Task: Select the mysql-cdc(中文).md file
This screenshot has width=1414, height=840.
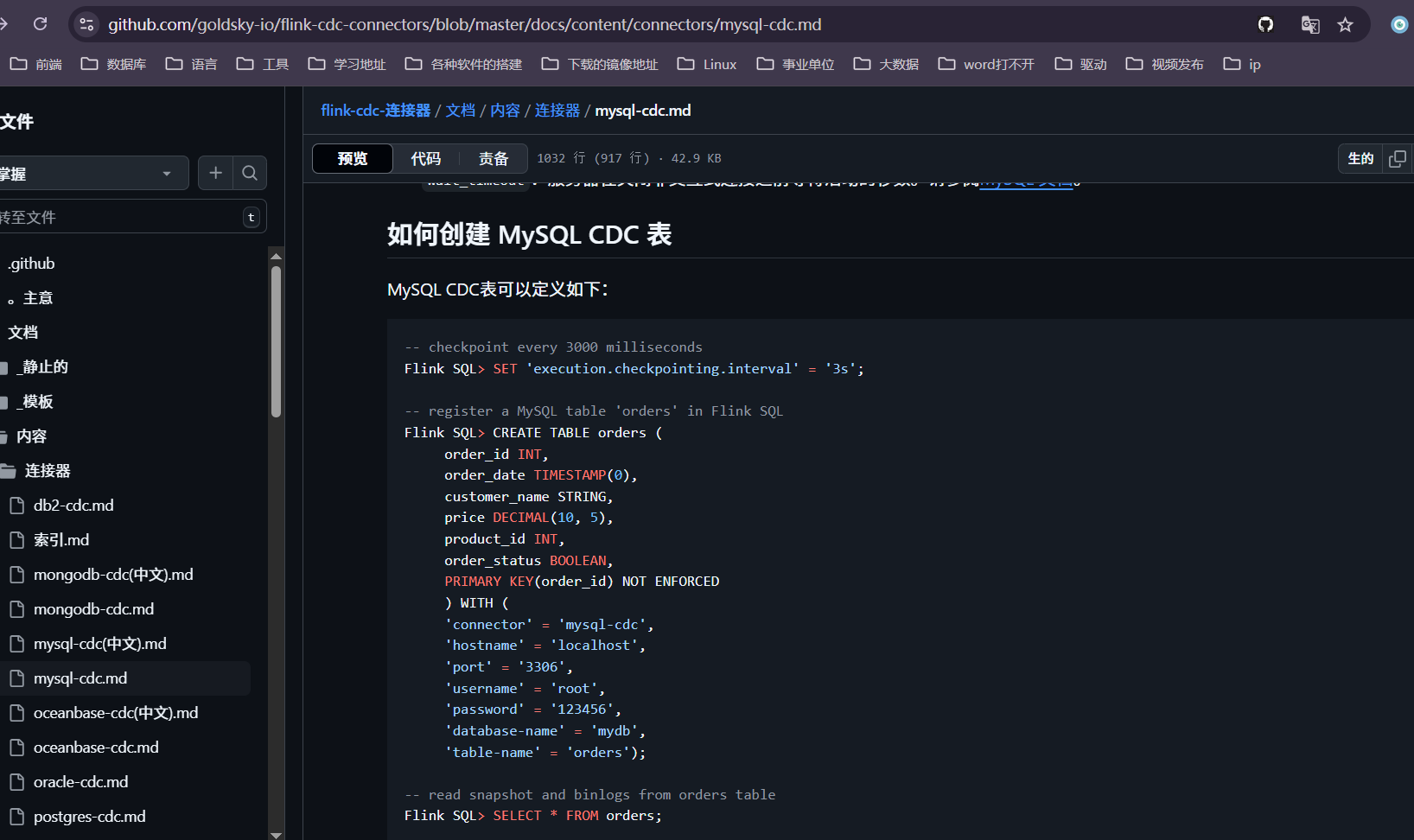Action: (100, 643)
